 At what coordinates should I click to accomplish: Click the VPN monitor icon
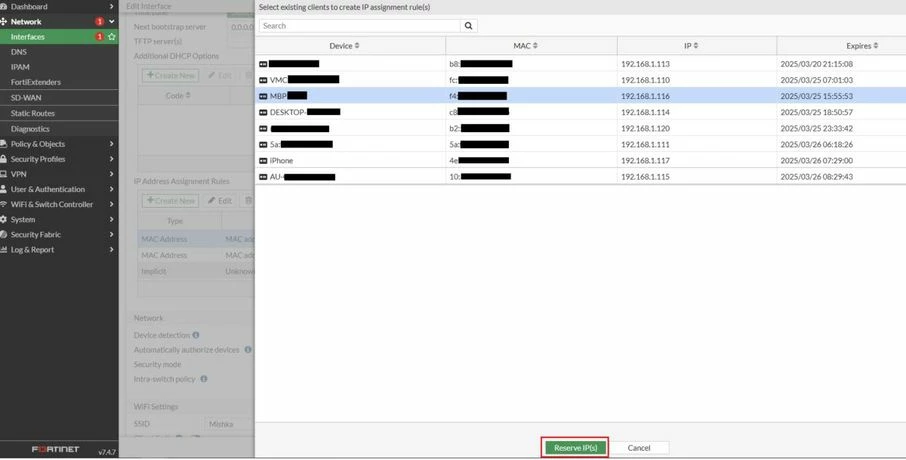3,174
